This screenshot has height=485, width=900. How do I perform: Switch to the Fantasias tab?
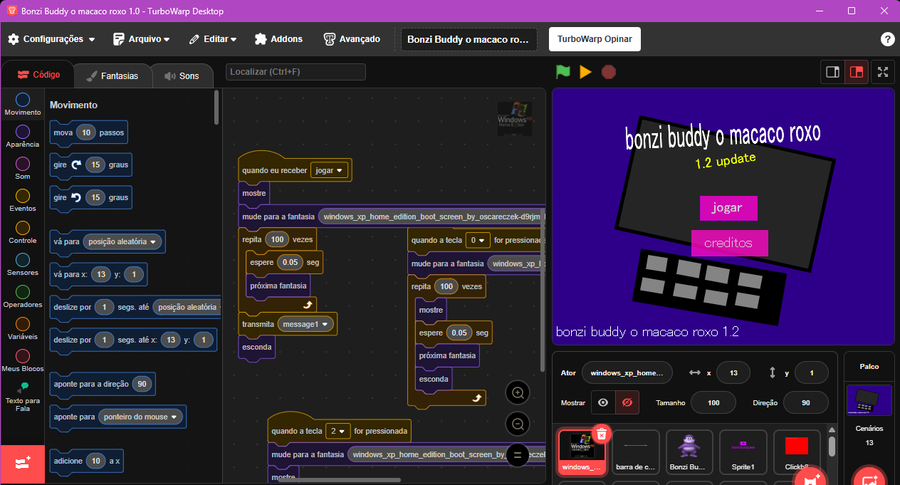112,76
